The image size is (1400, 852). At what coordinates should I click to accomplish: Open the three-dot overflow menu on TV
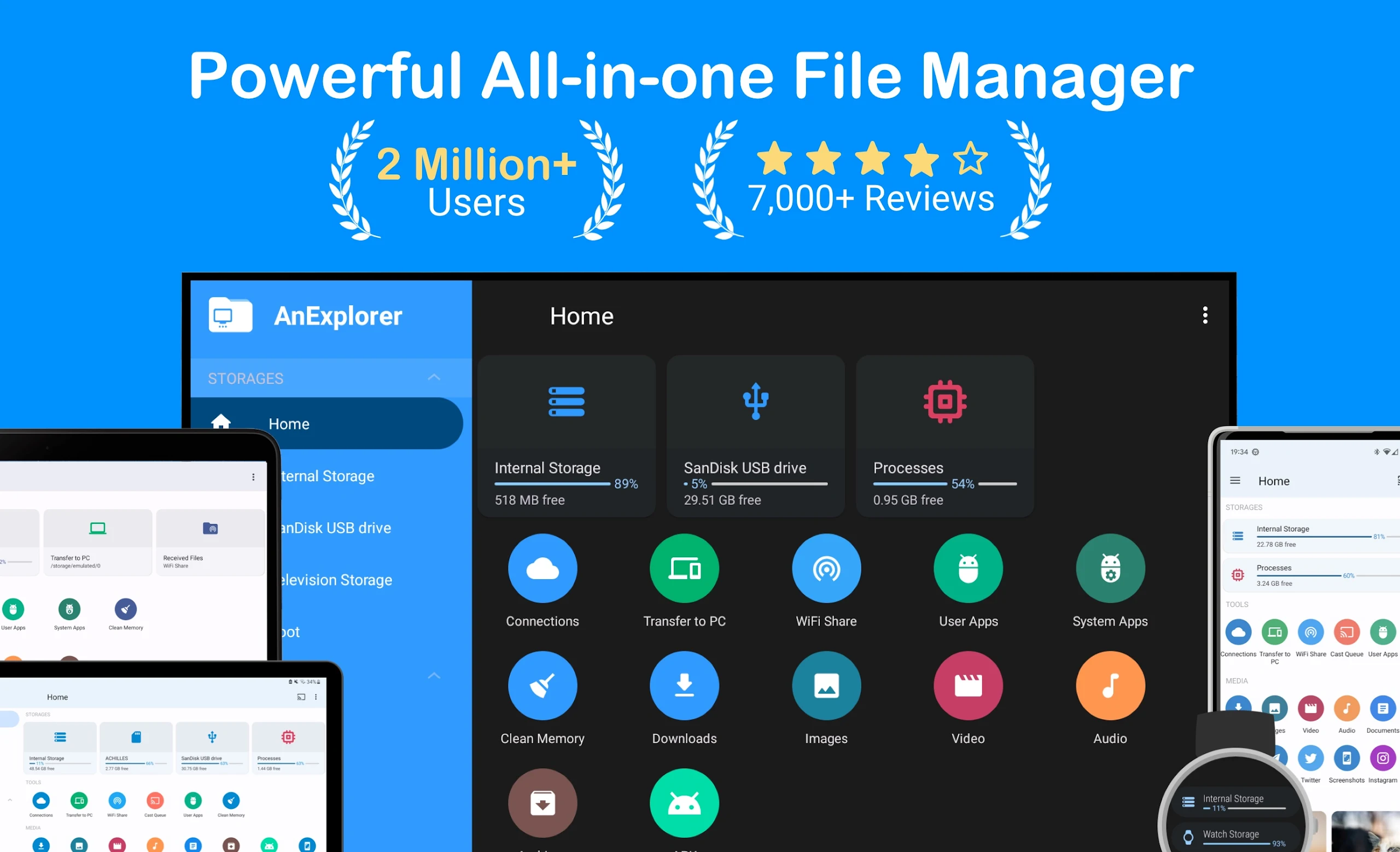[x=1205, y=315]
